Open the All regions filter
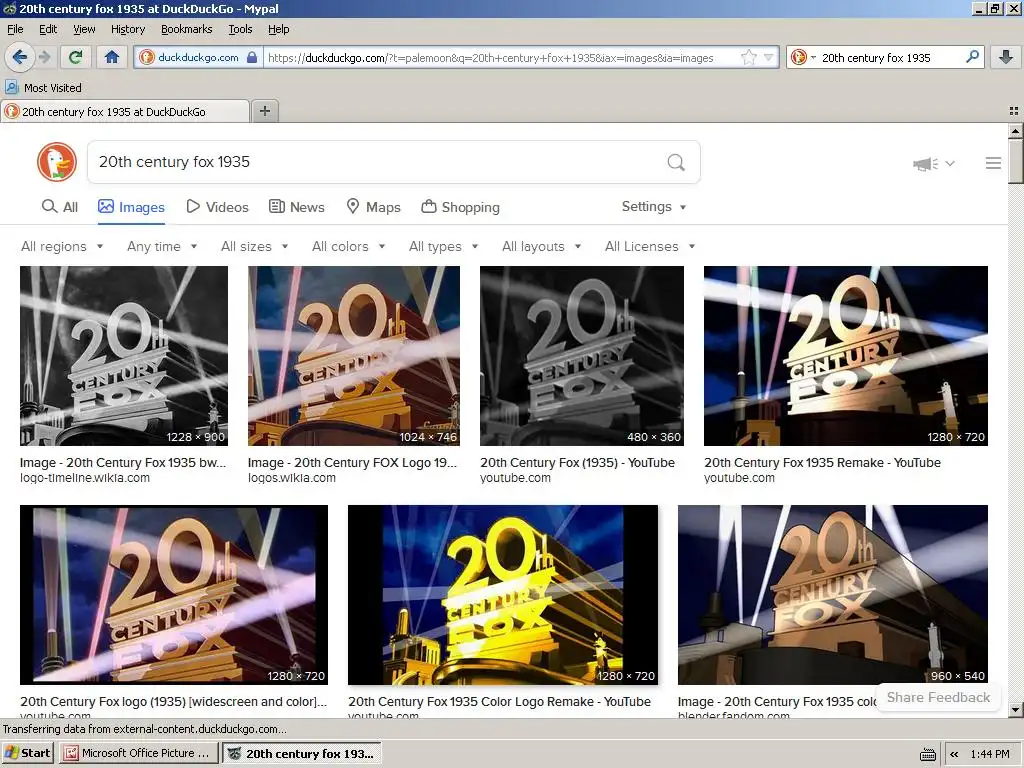 pyautogui.click(x=62, y=246)
